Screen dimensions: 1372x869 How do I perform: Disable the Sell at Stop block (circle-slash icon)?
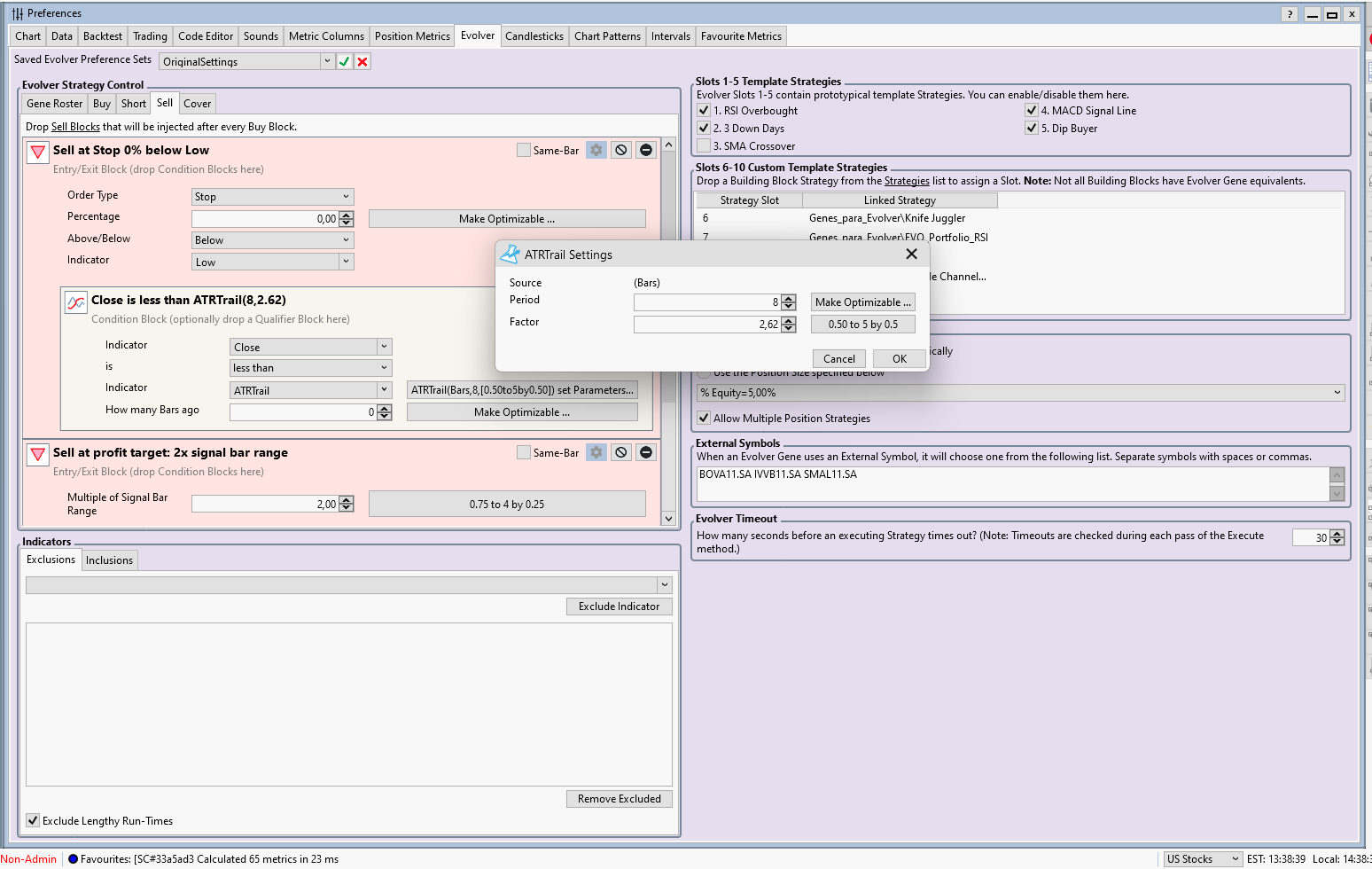621,150
